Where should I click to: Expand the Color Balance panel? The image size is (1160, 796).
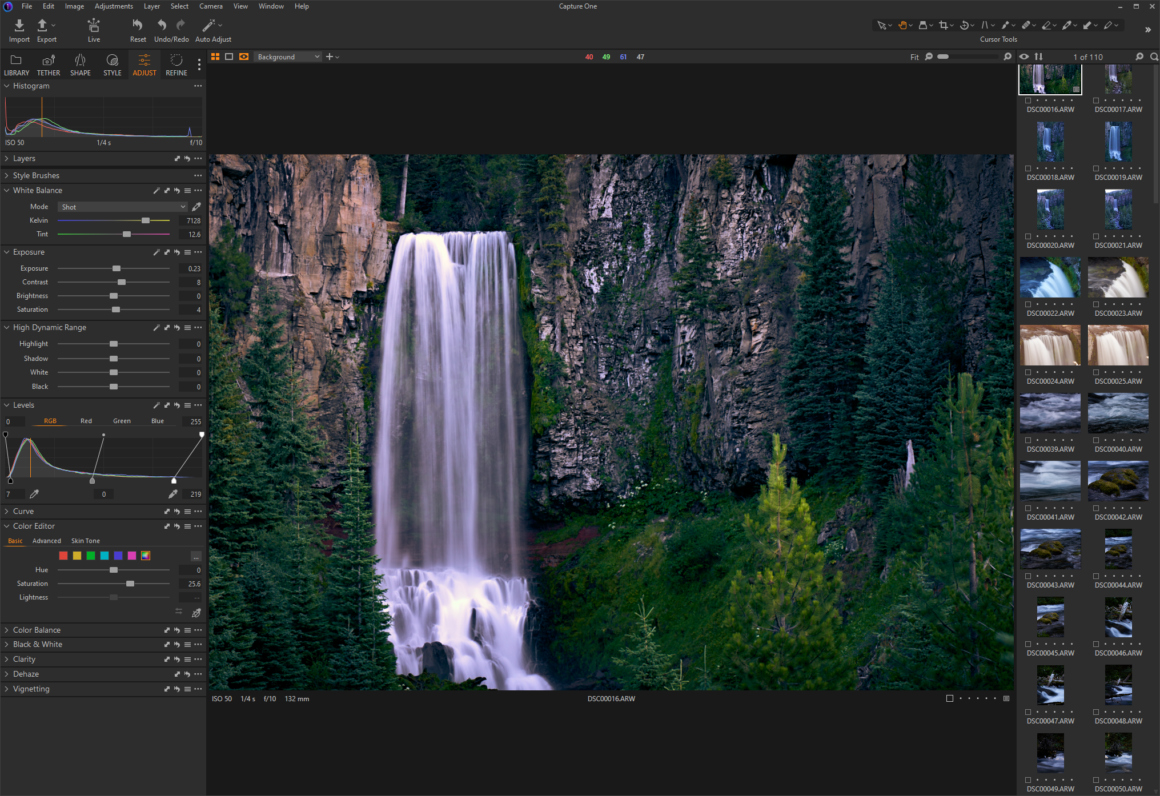[7, 630]
